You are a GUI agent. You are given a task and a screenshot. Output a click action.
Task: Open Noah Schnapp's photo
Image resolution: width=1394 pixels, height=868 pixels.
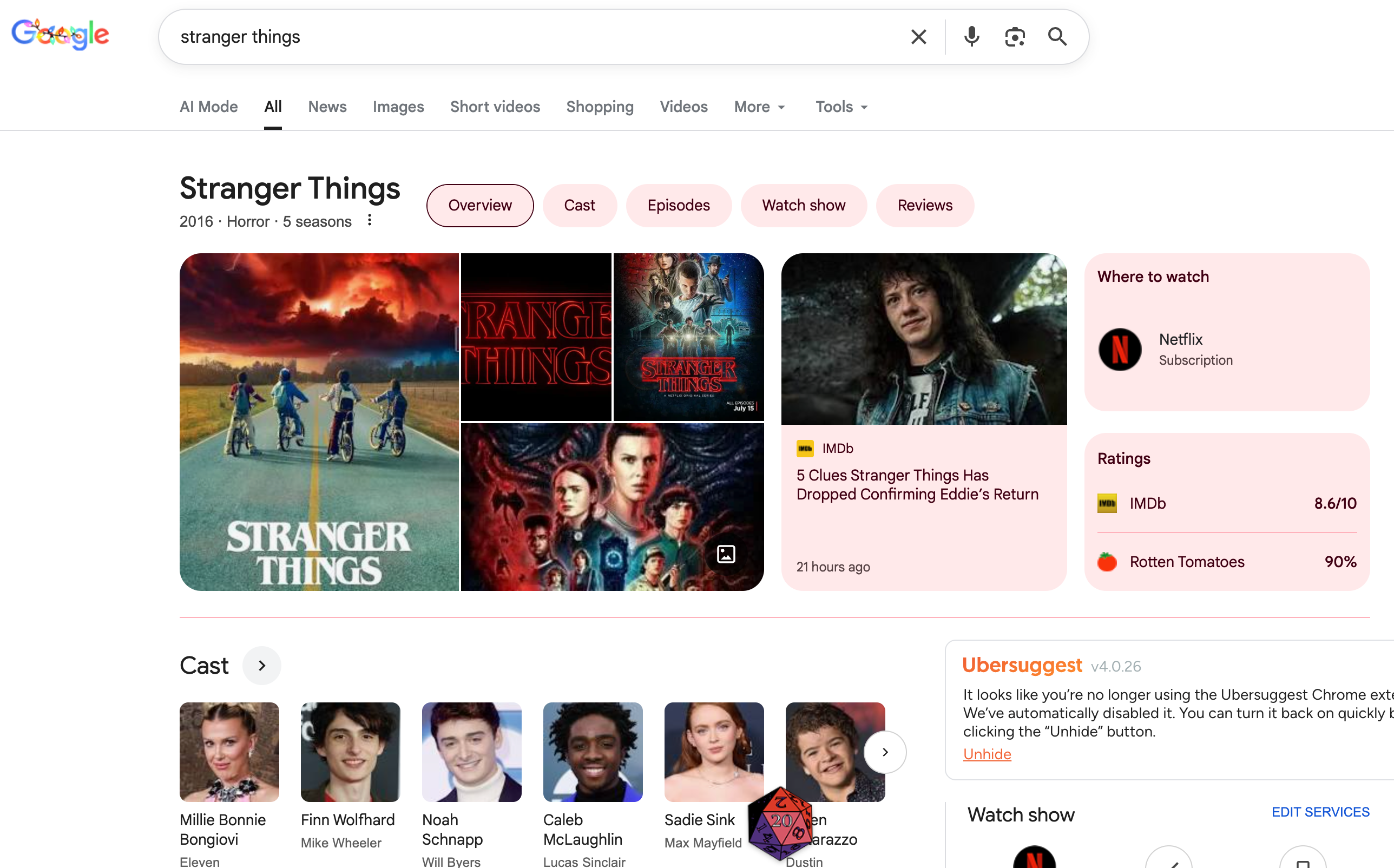[472, 752]
